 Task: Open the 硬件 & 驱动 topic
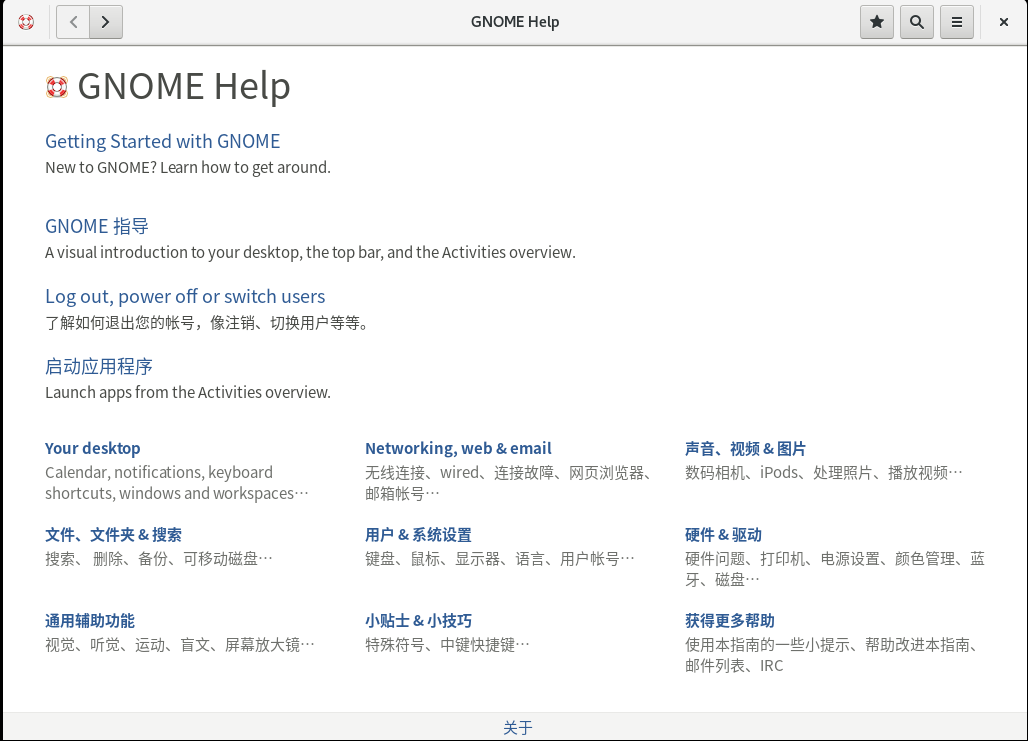point(723,534)
